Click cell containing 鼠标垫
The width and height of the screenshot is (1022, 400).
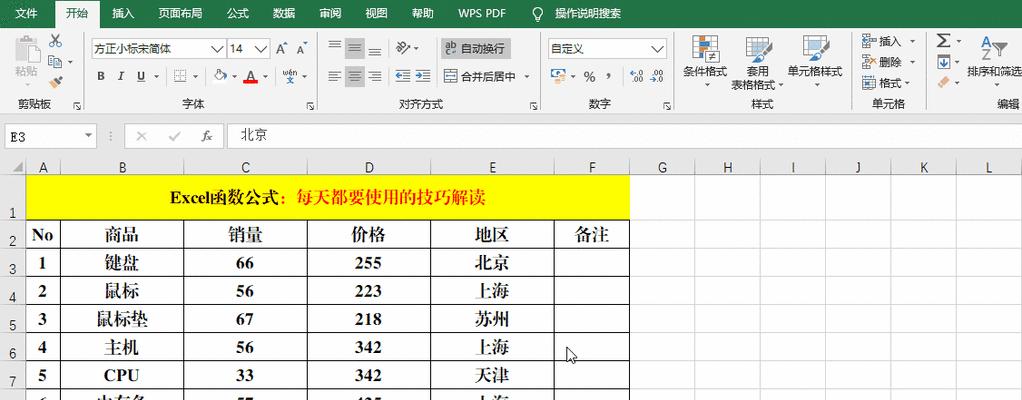click(x=122, y=319)
